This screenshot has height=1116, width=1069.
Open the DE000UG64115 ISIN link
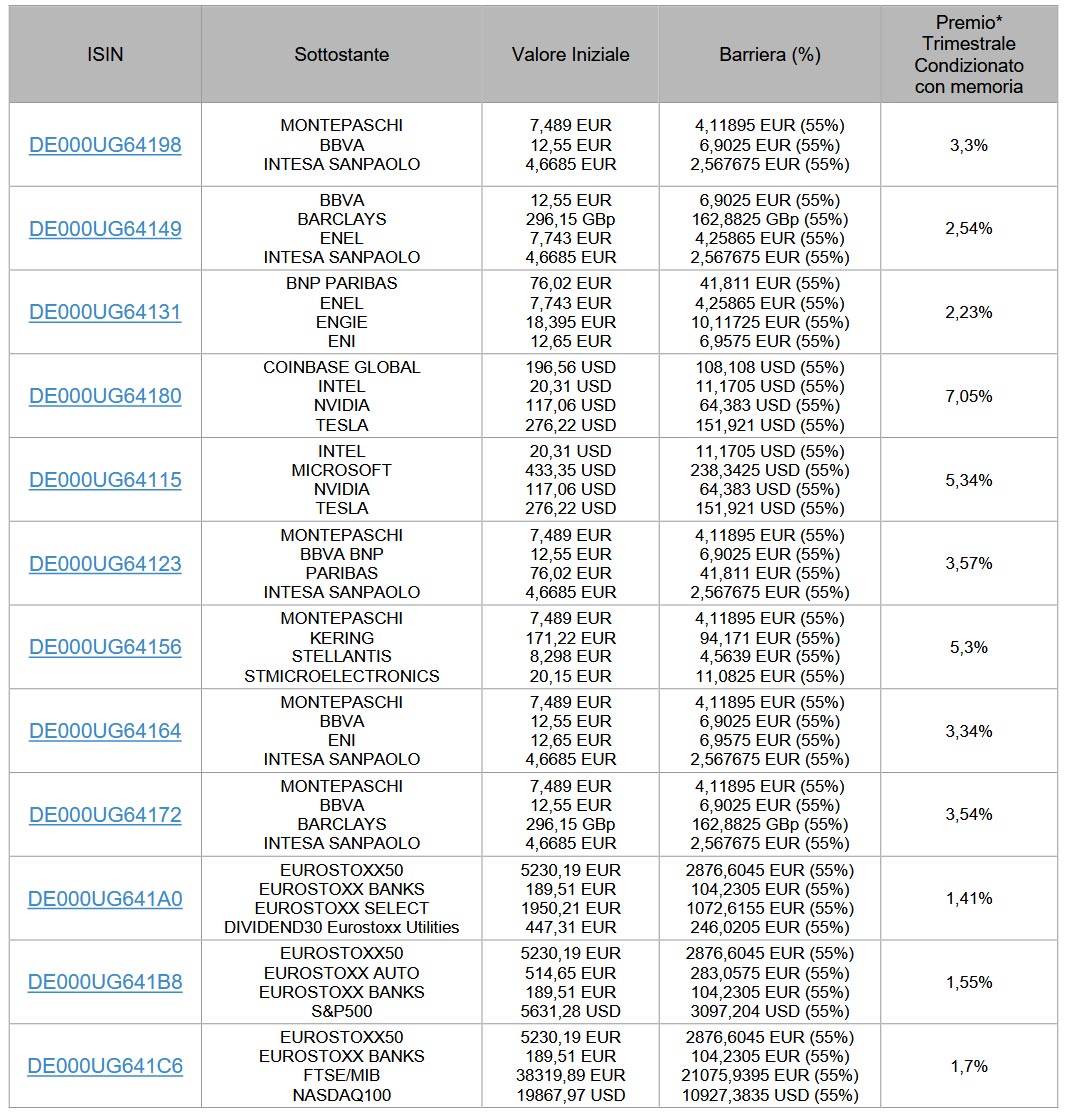(105, 480)
